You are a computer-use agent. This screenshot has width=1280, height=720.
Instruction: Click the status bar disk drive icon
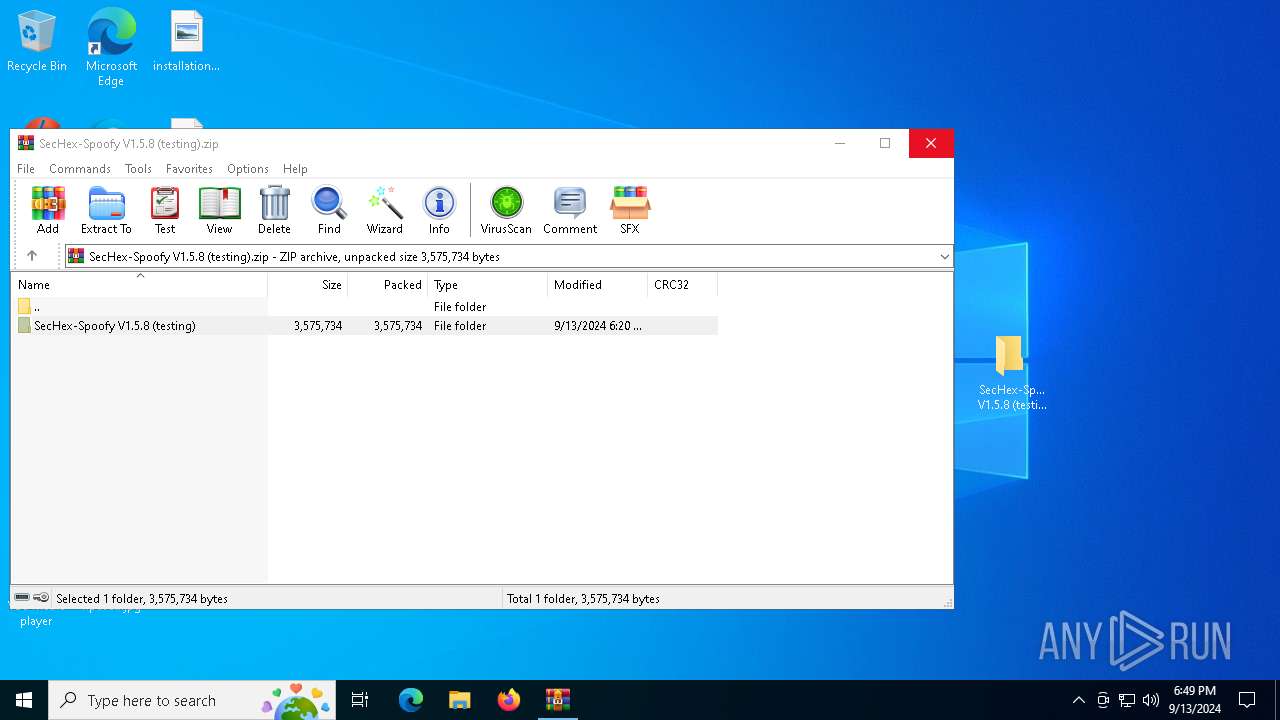22,598
